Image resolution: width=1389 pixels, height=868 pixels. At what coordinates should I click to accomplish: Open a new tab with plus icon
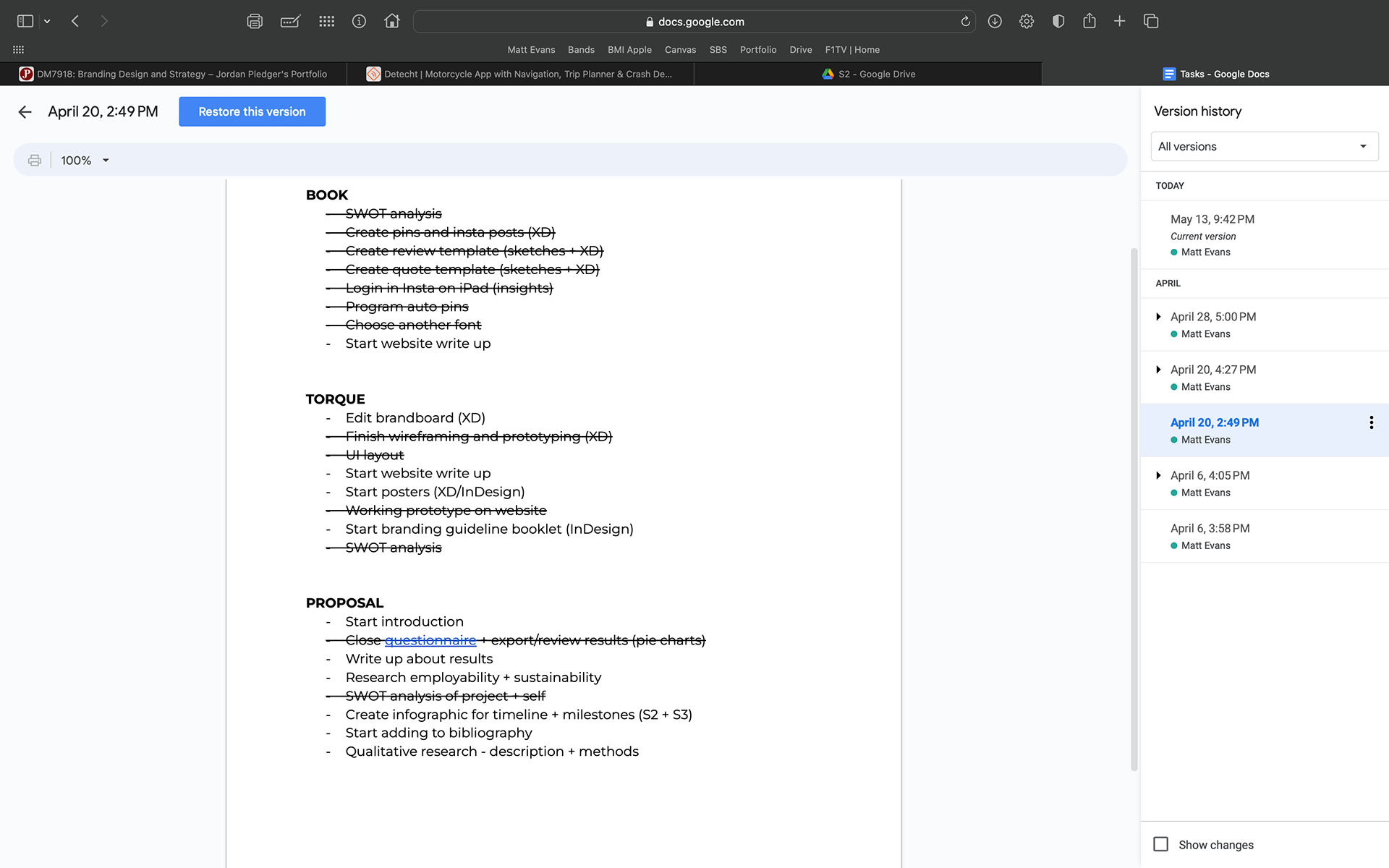[x=1120, y=22]
